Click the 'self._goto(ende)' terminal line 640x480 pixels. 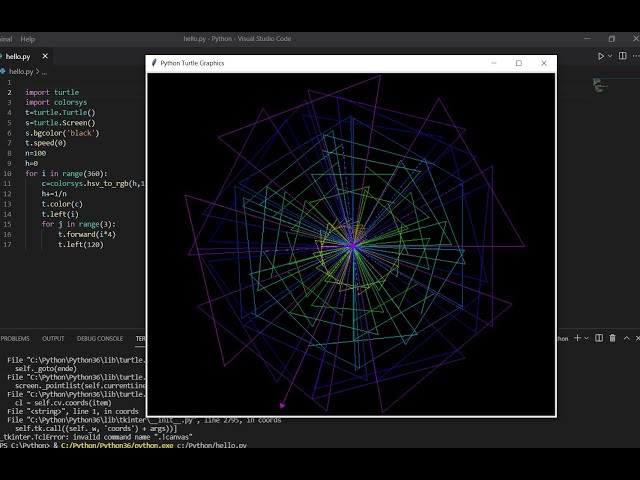pos(46,369)
